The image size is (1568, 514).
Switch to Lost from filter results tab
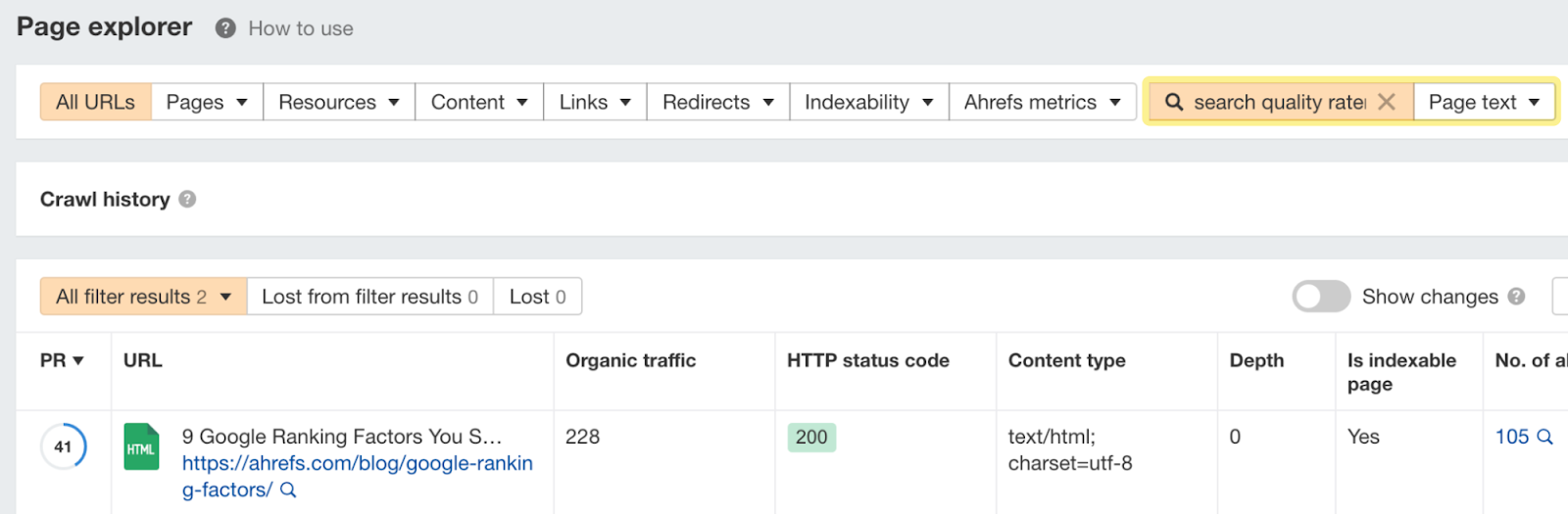point(369,297)
